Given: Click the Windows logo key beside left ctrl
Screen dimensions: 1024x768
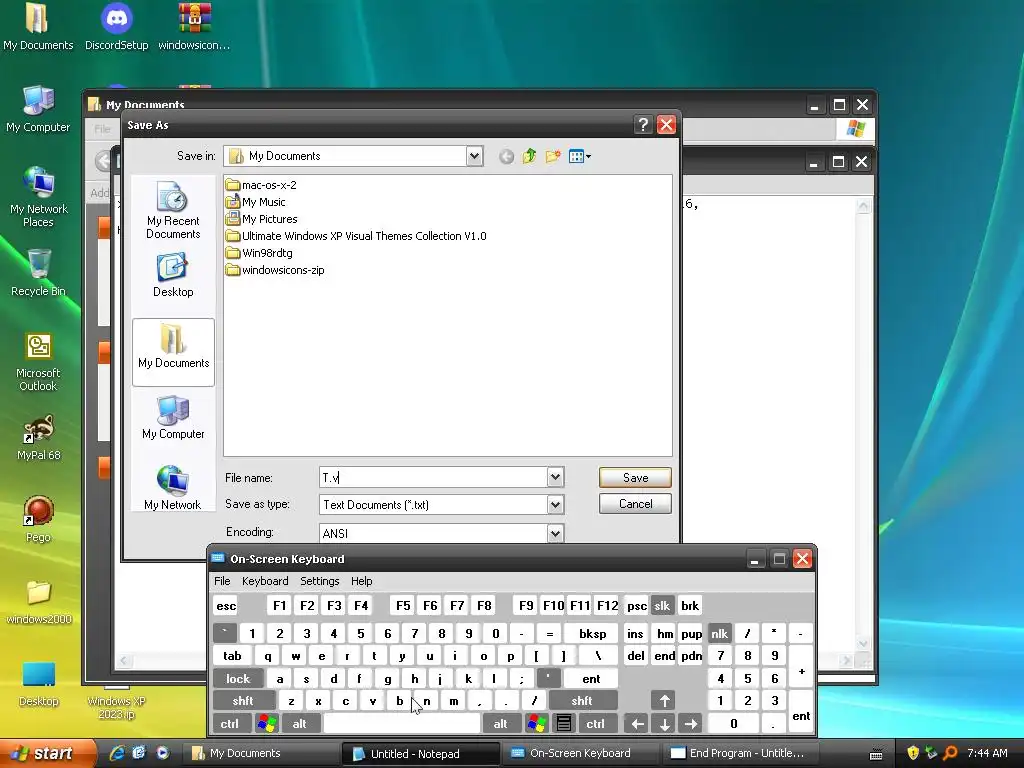Looking at the screenshot, I should tap(266, 724).
